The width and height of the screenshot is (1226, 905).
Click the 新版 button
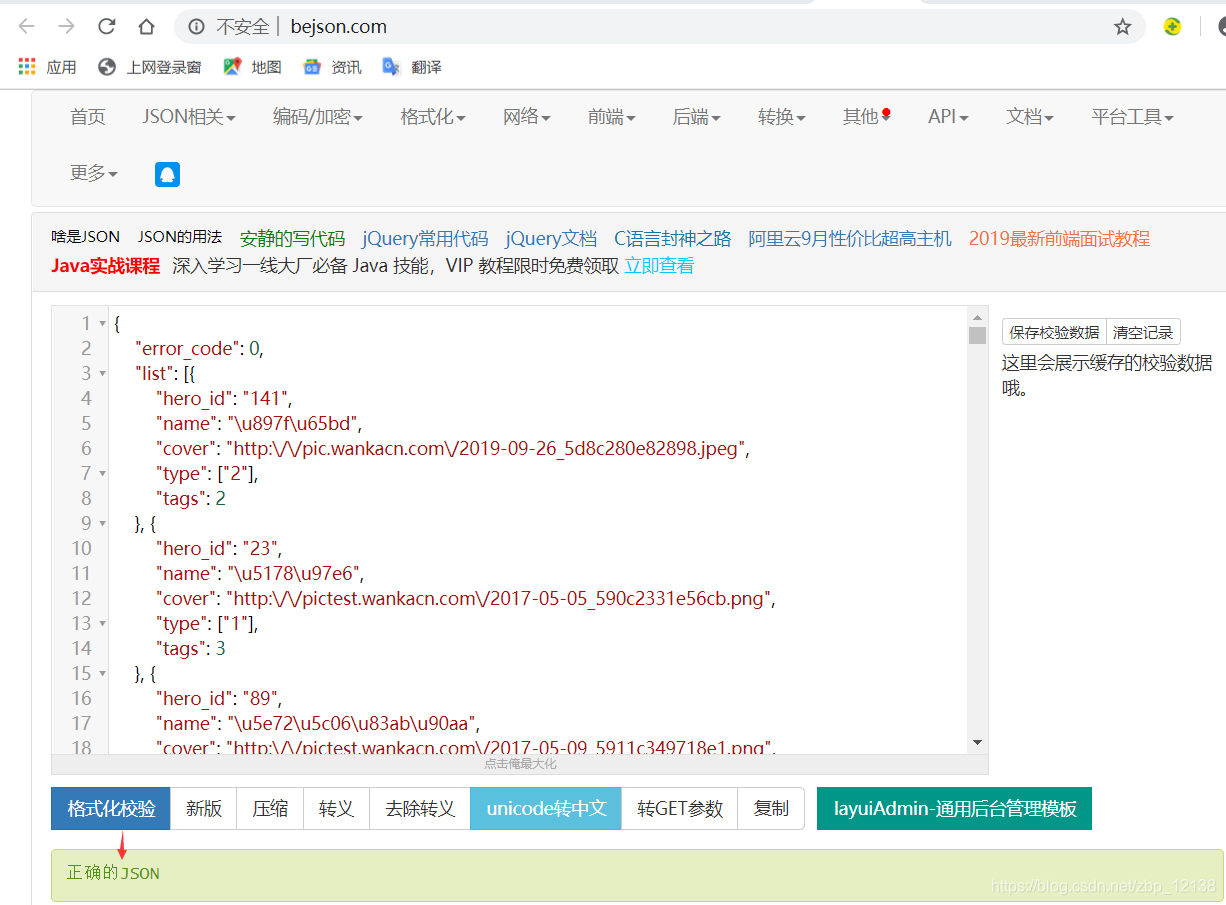204,809
